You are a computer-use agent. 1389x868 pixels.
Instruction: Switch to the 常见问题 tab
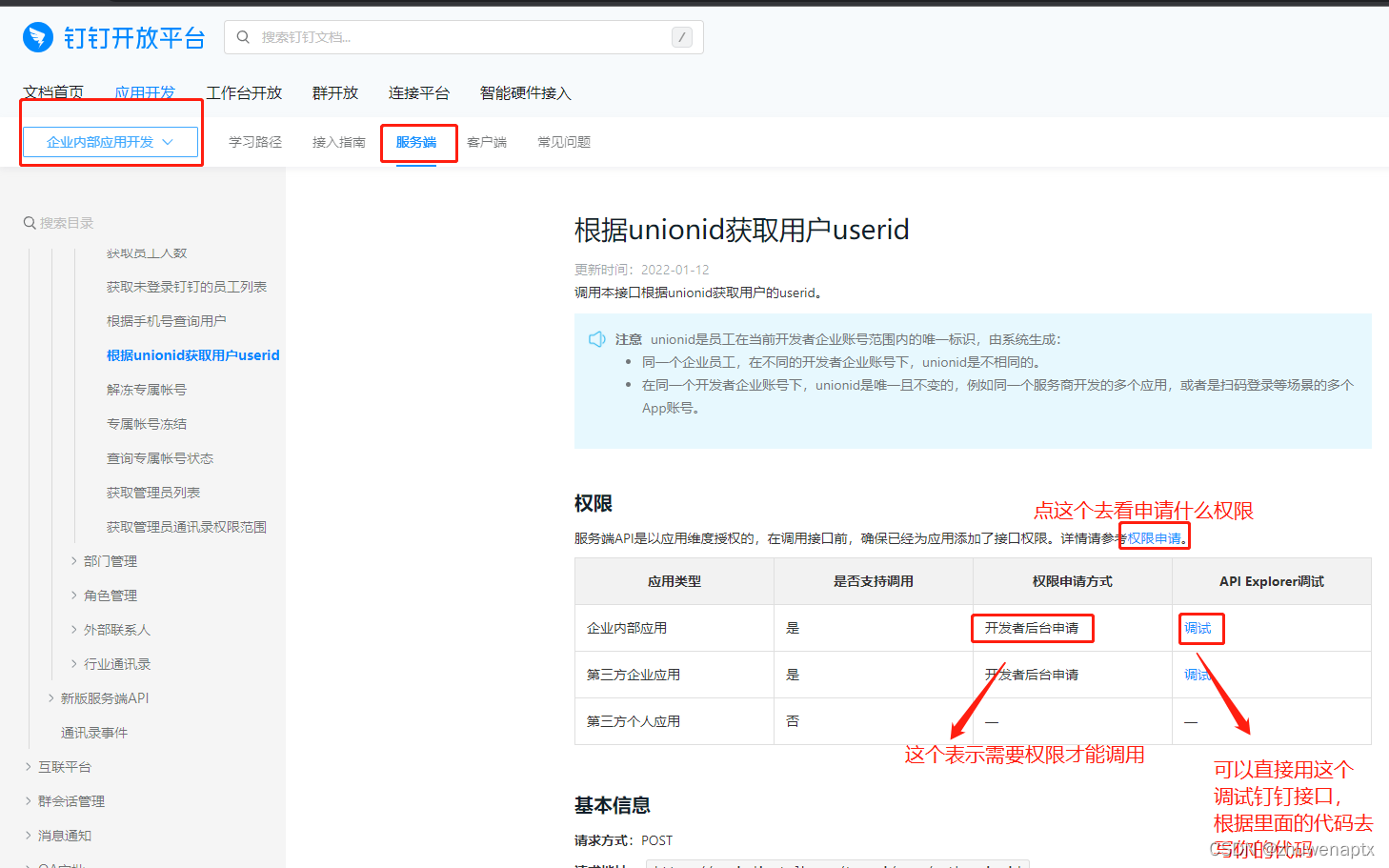point(564,142)
